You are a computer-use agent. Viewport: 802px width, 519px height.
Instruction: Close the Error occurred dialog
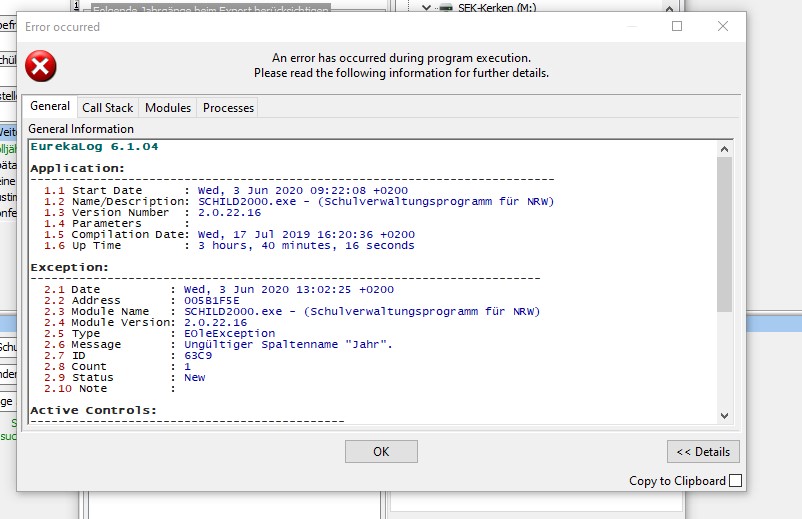pyautogui.click(x=722, y=27)
